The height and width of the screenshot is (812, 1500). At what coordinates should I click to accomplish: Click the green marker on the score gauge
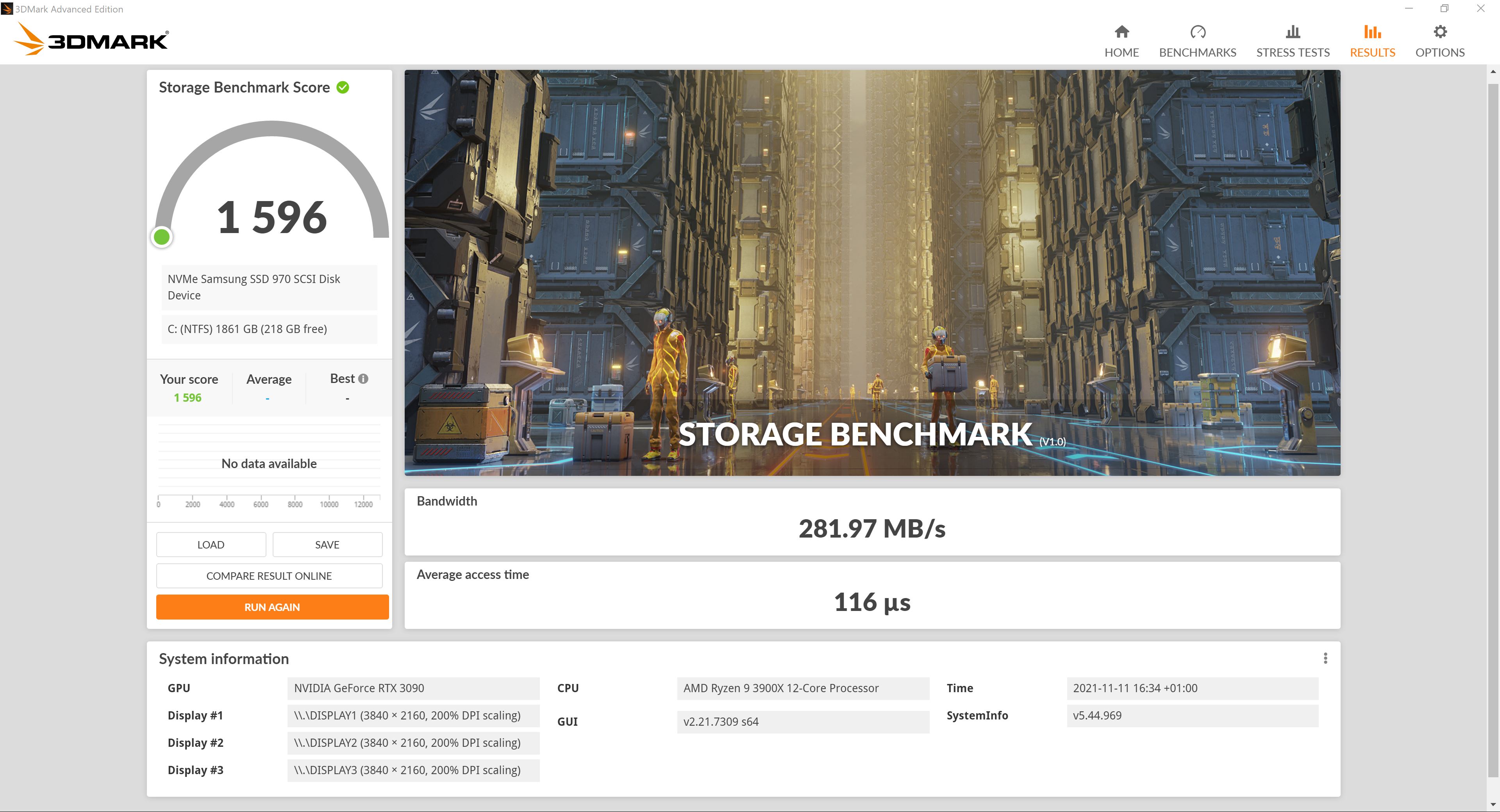coord(161,237)
